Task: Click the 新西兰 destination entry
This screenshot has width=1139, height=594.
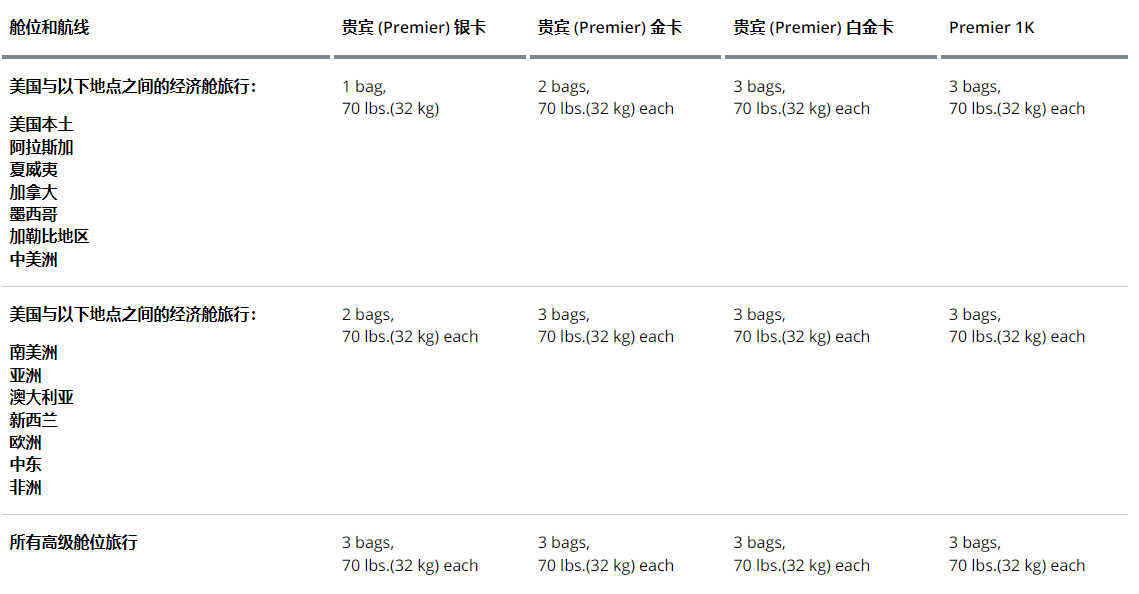Action: click(33, 421)
